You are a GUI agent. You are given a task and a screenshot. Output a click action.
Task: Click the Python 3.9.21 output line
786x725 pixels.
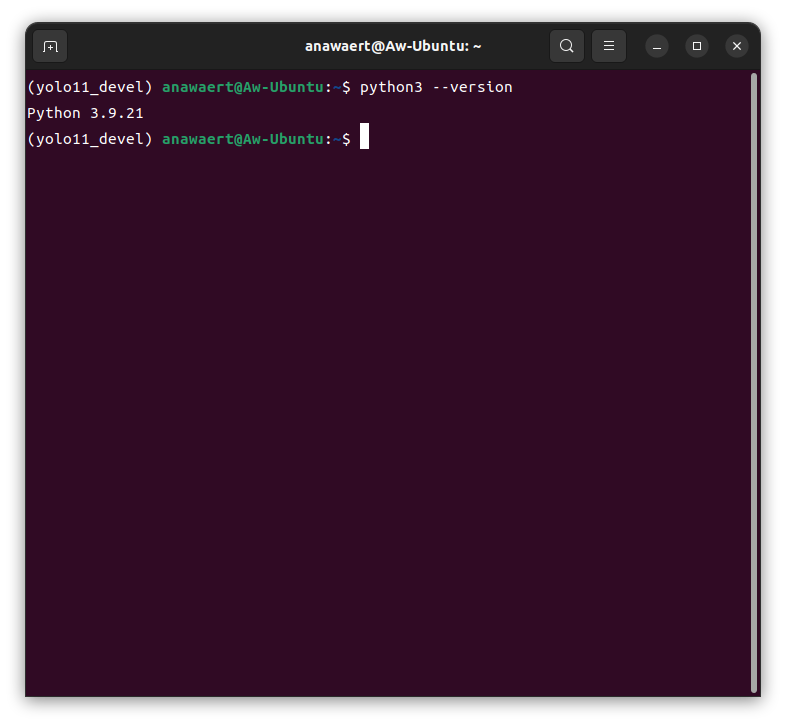point(85,114)
